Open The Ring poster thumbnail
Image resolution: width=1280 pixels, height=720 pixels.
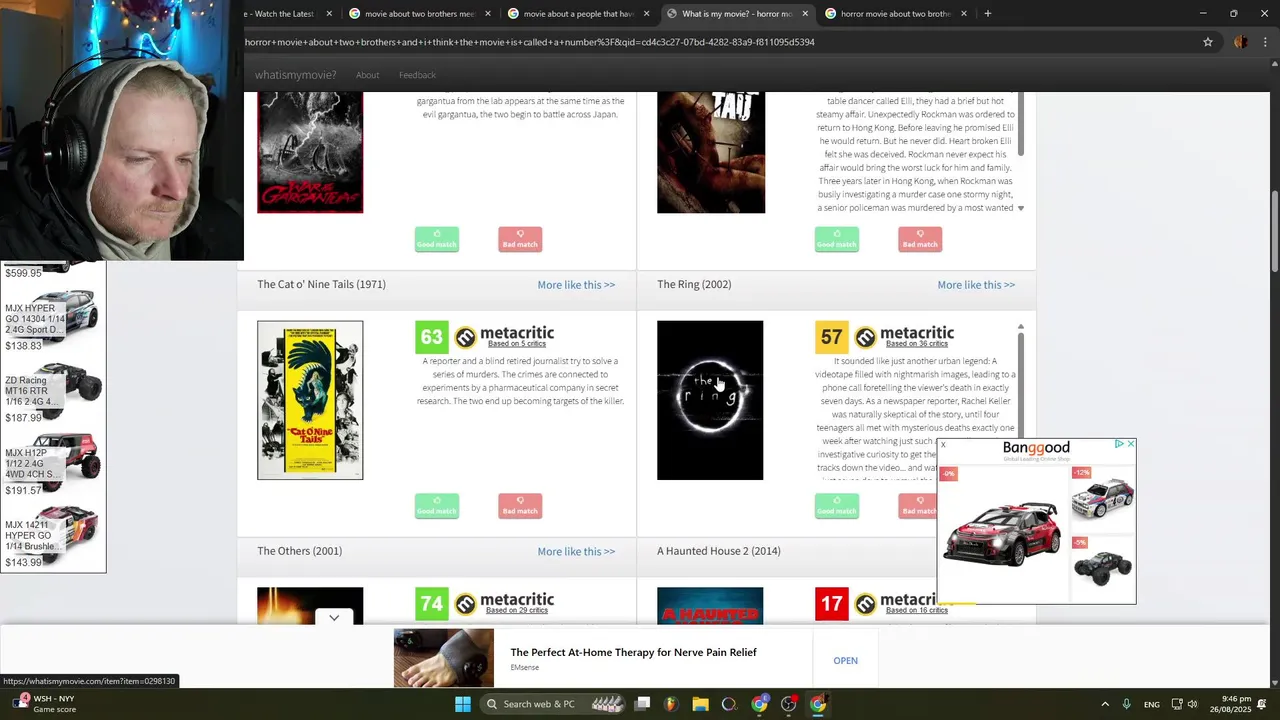coord(710,400)
